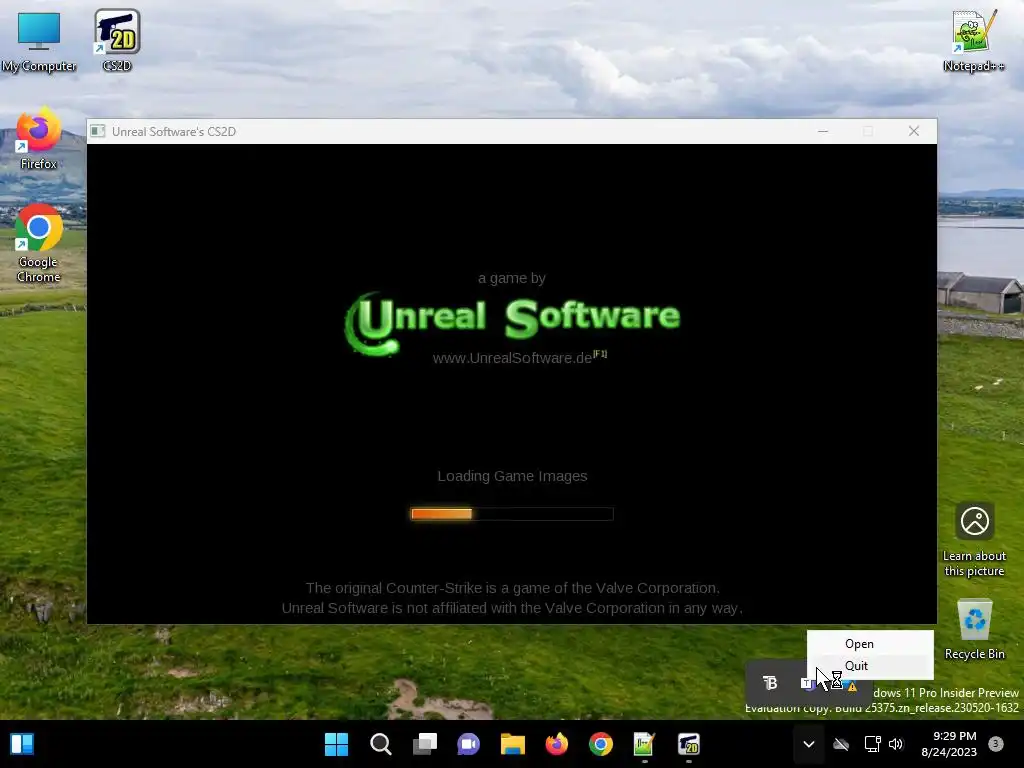This screenshot has width=1024, height=768.
Task: Select the Google Chrome desktop shortcut
Action: tap(39, 244)
